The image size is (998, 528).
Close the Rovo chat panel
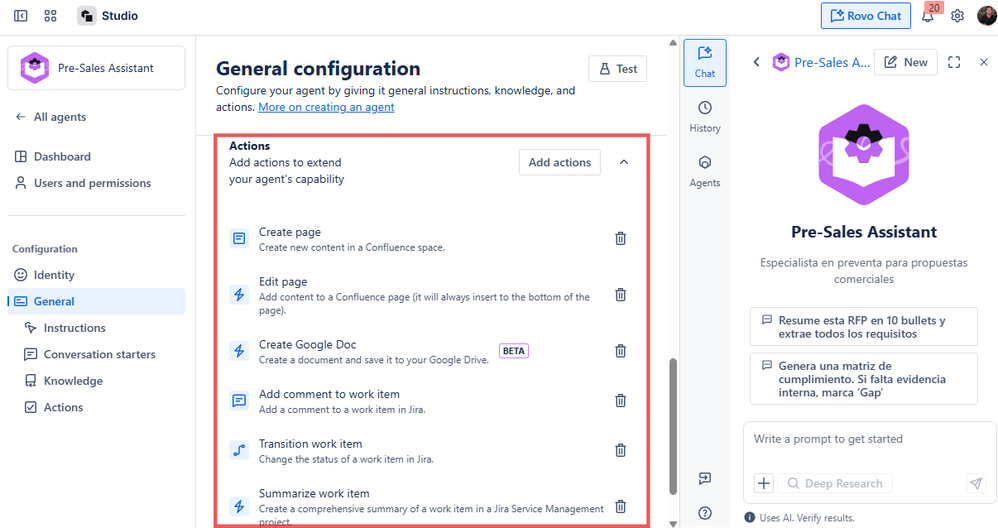pos(983,62)
